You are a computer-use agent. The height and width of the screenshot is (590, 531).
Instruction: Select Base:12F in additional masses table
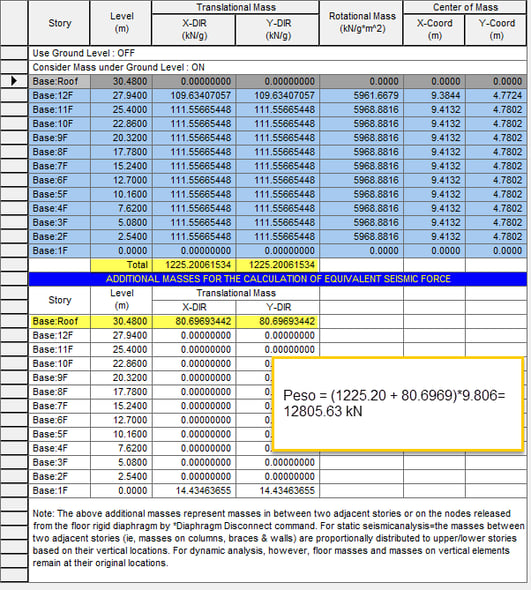pos(59,335)
